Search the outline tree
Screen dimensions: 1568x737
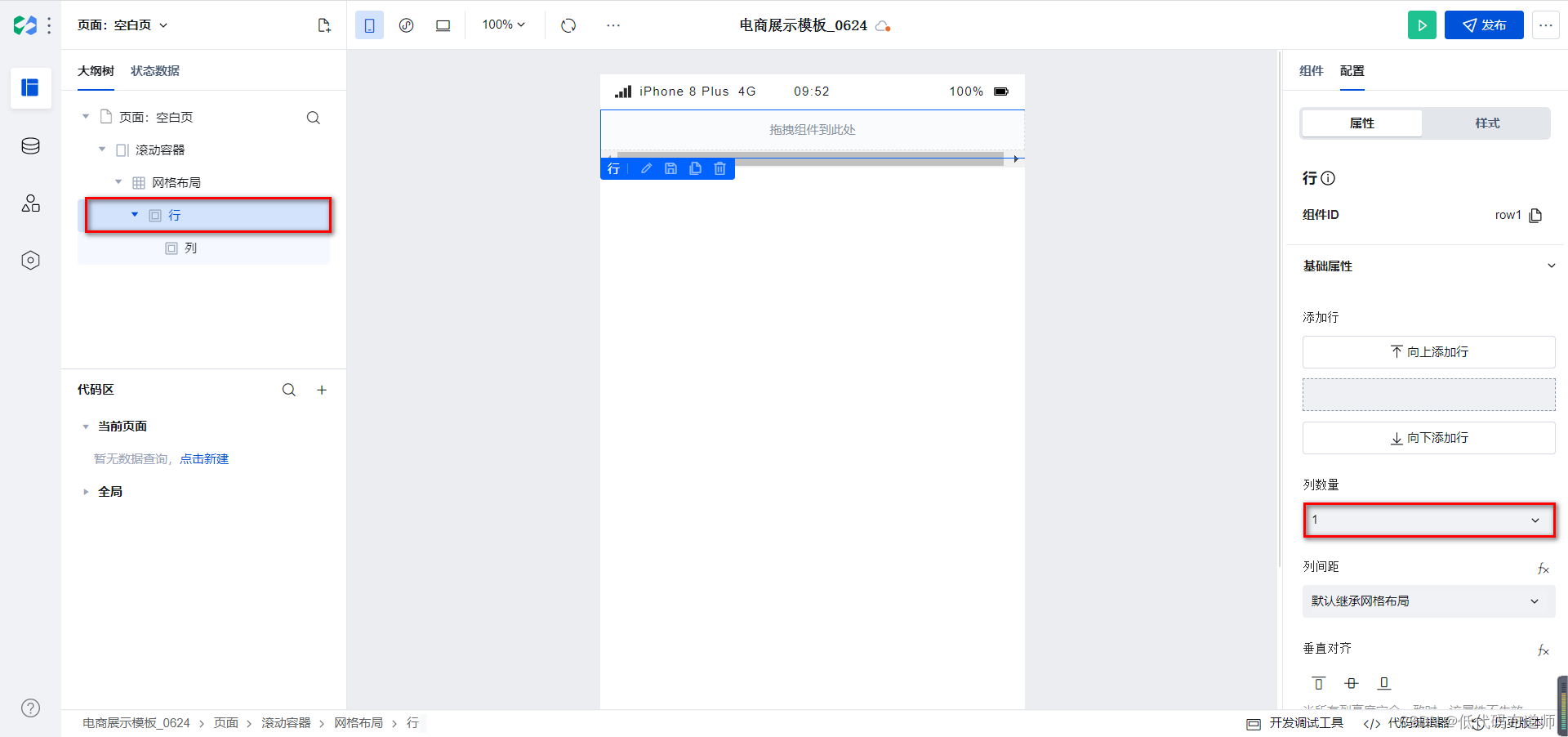point(313,118)
